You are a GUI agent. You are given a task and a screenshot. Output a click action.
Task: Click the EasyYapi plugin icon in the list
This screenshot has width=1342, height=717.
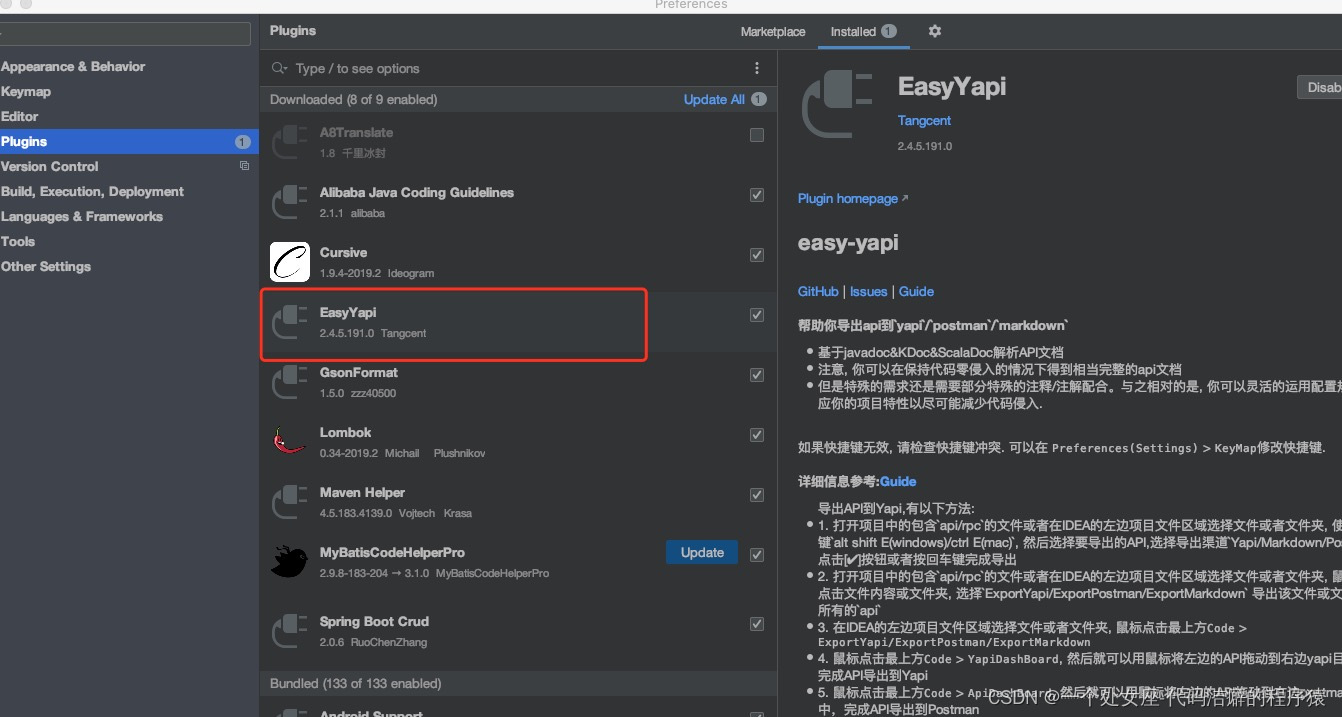coord(289,322)
